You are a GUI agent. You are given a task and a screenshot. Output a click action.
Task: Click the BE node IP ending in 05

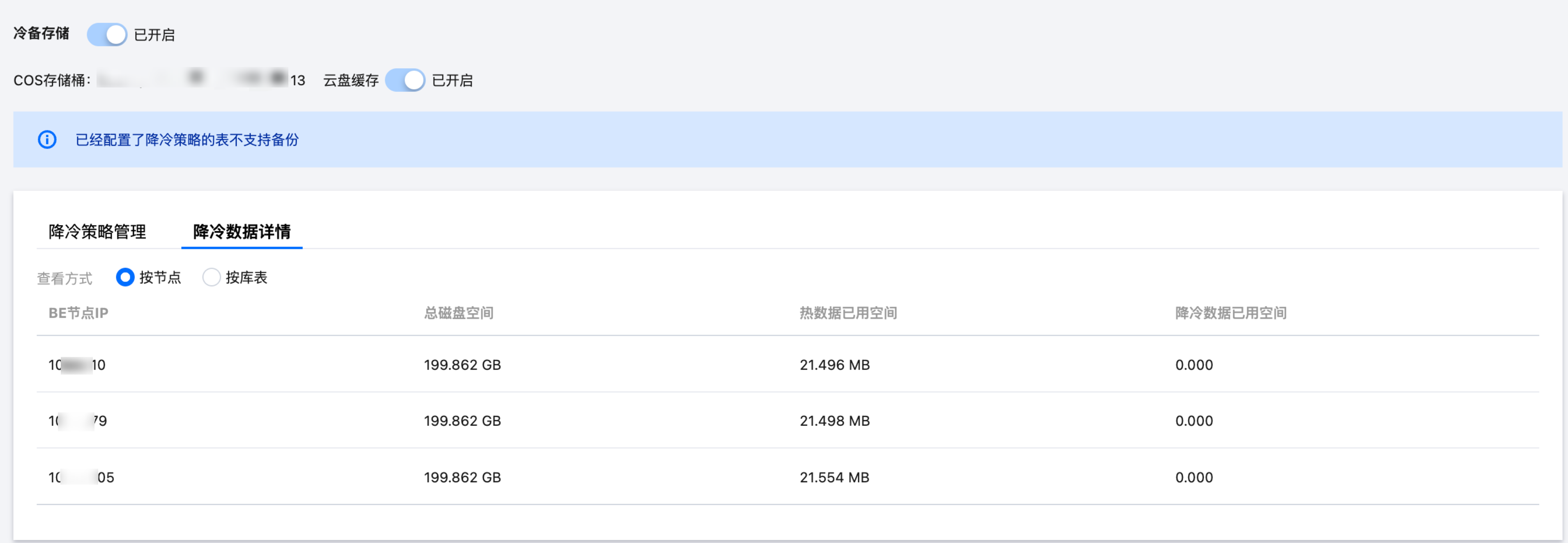82,477
